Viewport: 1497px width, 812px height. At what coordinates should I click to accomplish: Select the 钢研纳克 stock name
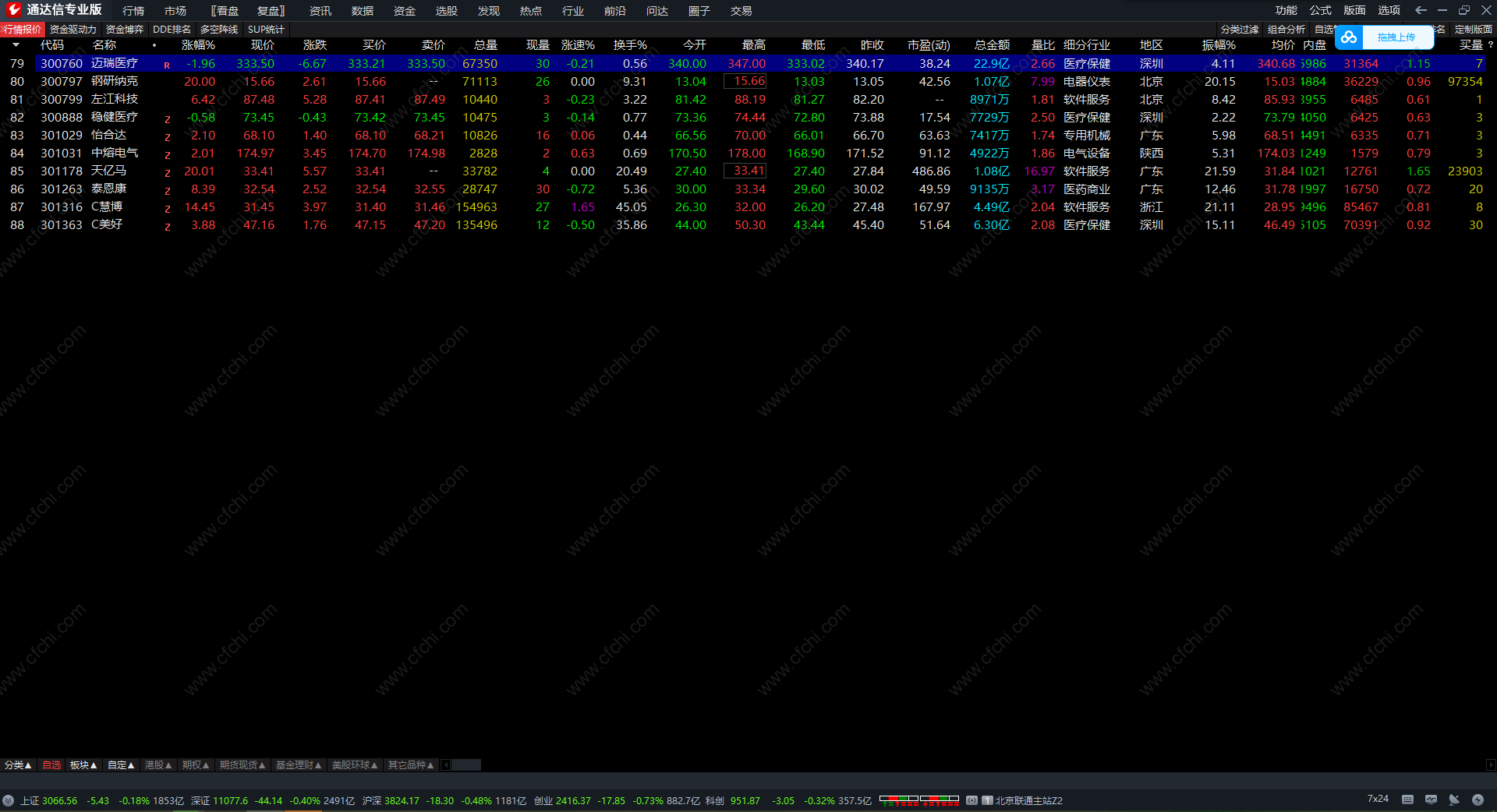tap(115, 81)
